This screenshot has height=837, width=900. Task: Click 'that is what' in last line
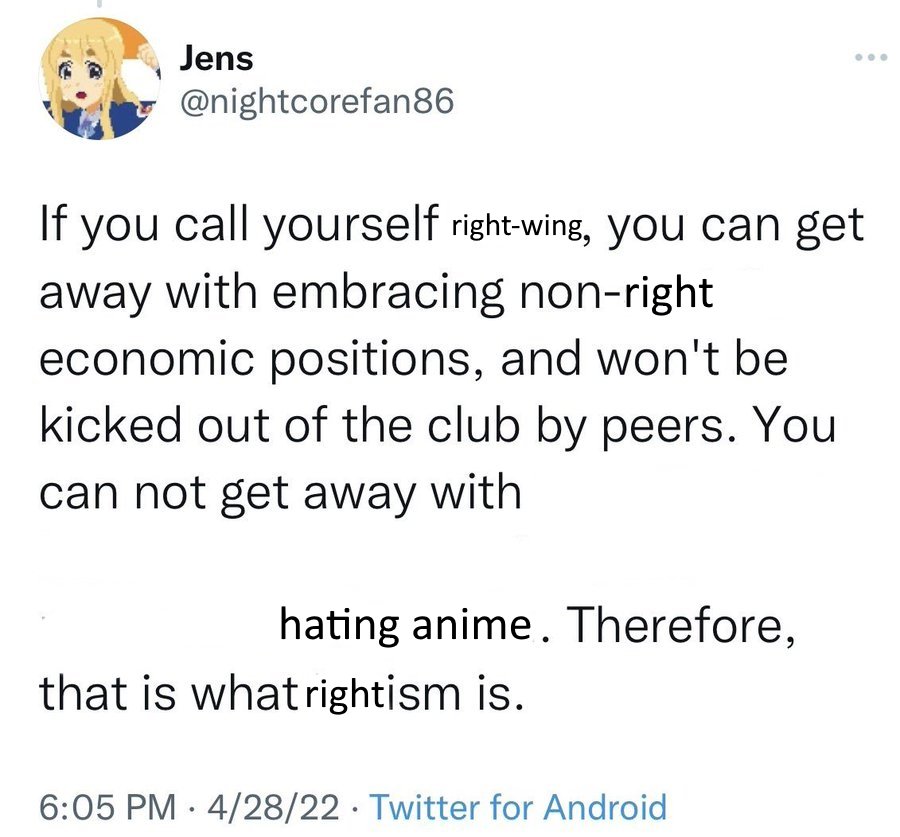[x=168, y=693]
